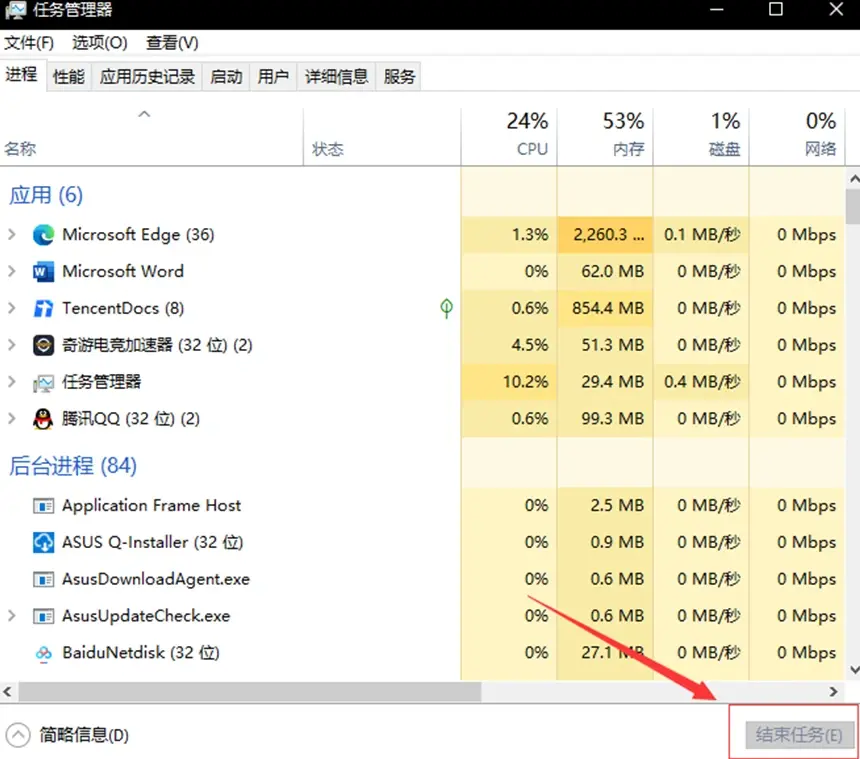Image resolution: width=860 pixels, height=759 pixels.
Task: Click the TencentDocs app icon
Action: [43, 308]
